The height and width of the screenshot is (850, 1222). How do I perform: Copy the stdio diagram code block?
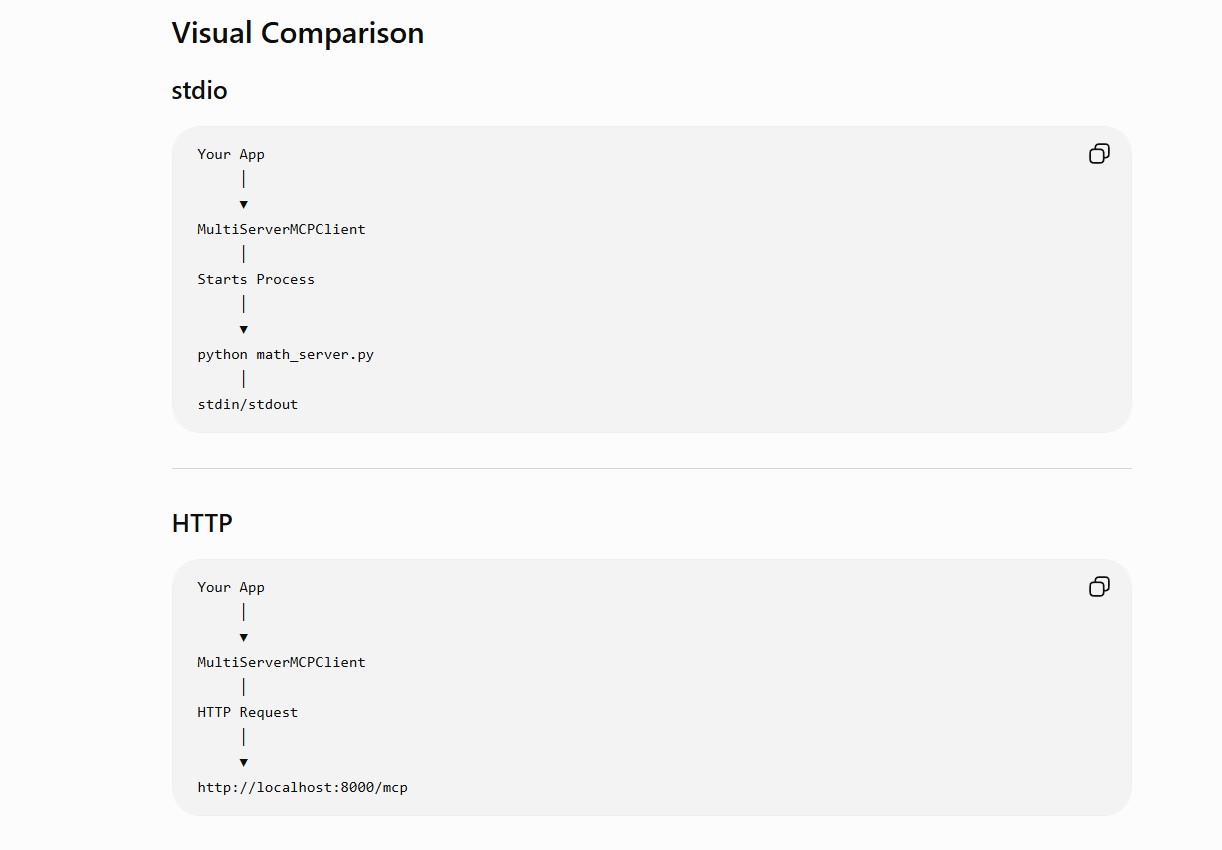1099,154
